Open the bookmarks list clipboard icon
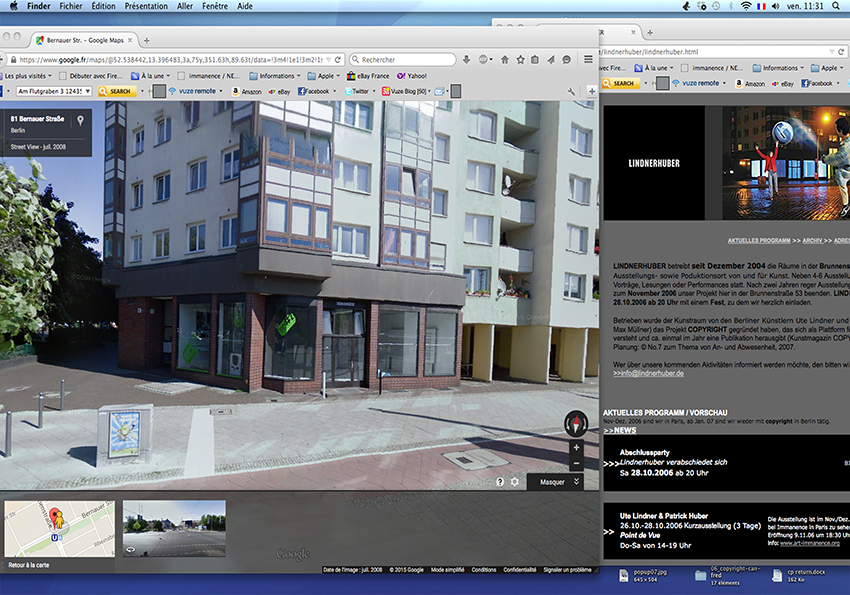Image resolution: width=850 pixels, height=595 pixels. coord(535,60)
